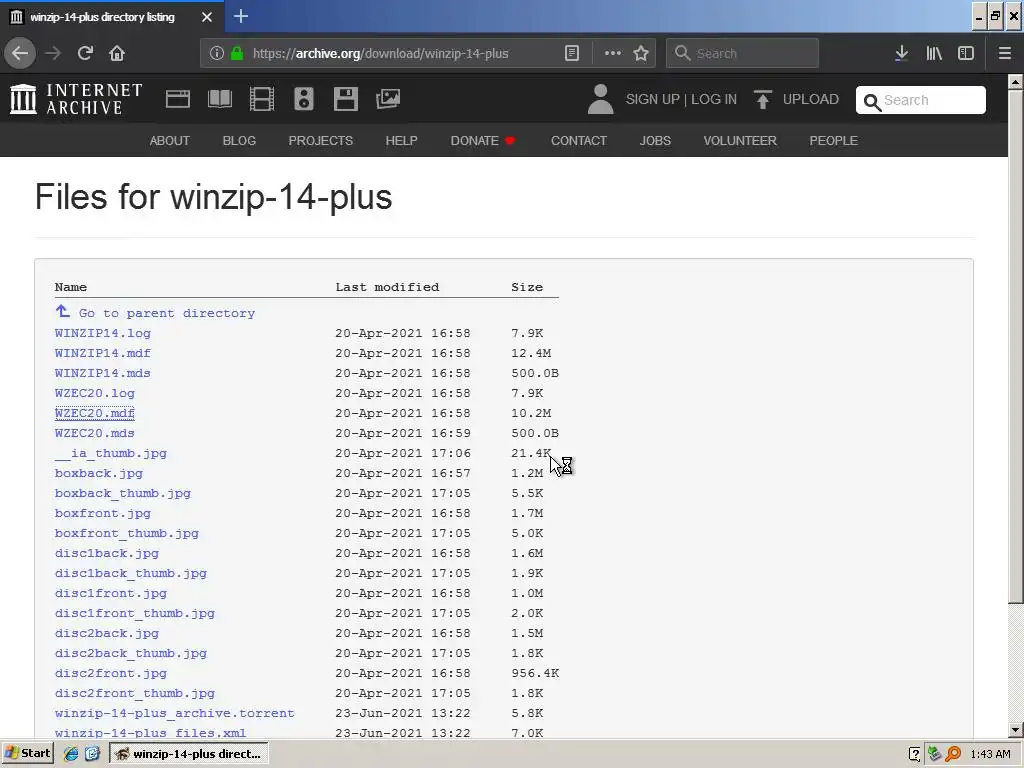Open the downloads arrow icon

(x=901, y=54)
